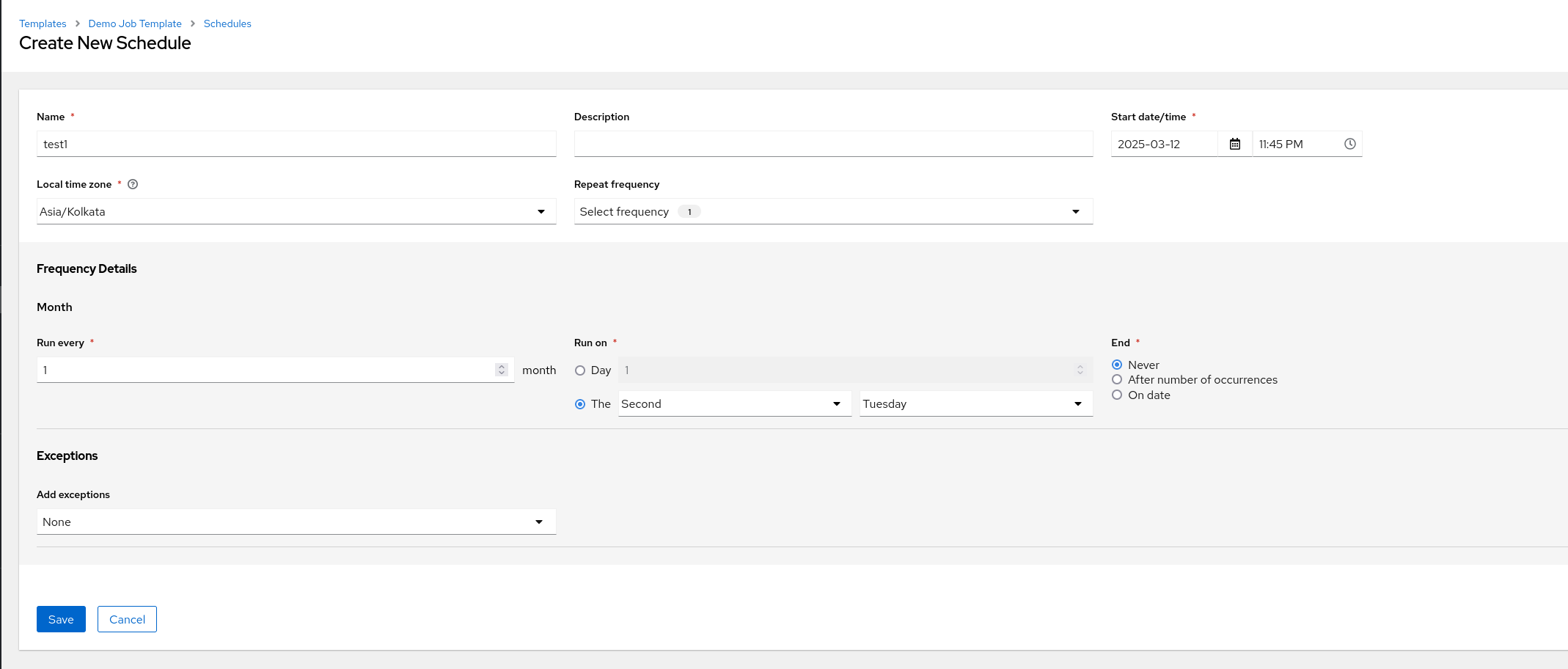Open the Tuesday weekday dropdown
The width and height of the screenshot is (1568, 669).
click(975, 404)
